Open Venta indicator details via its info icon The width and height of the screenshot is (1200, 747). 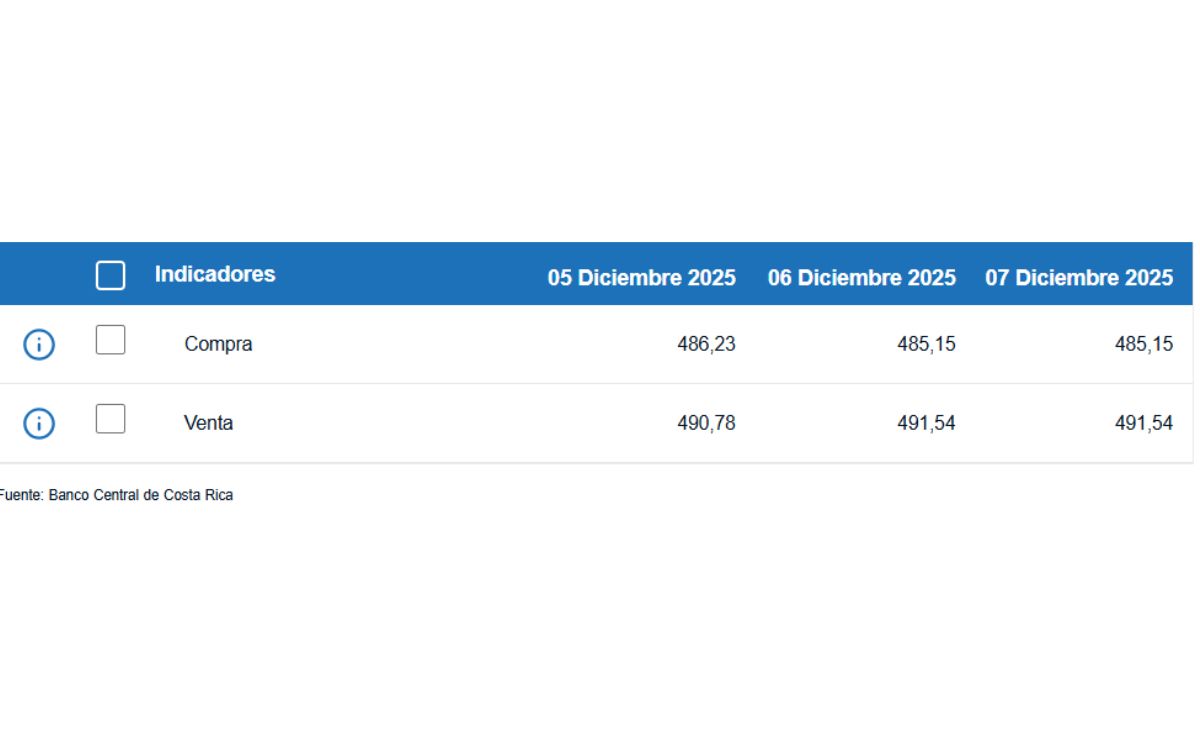point(38,422)
